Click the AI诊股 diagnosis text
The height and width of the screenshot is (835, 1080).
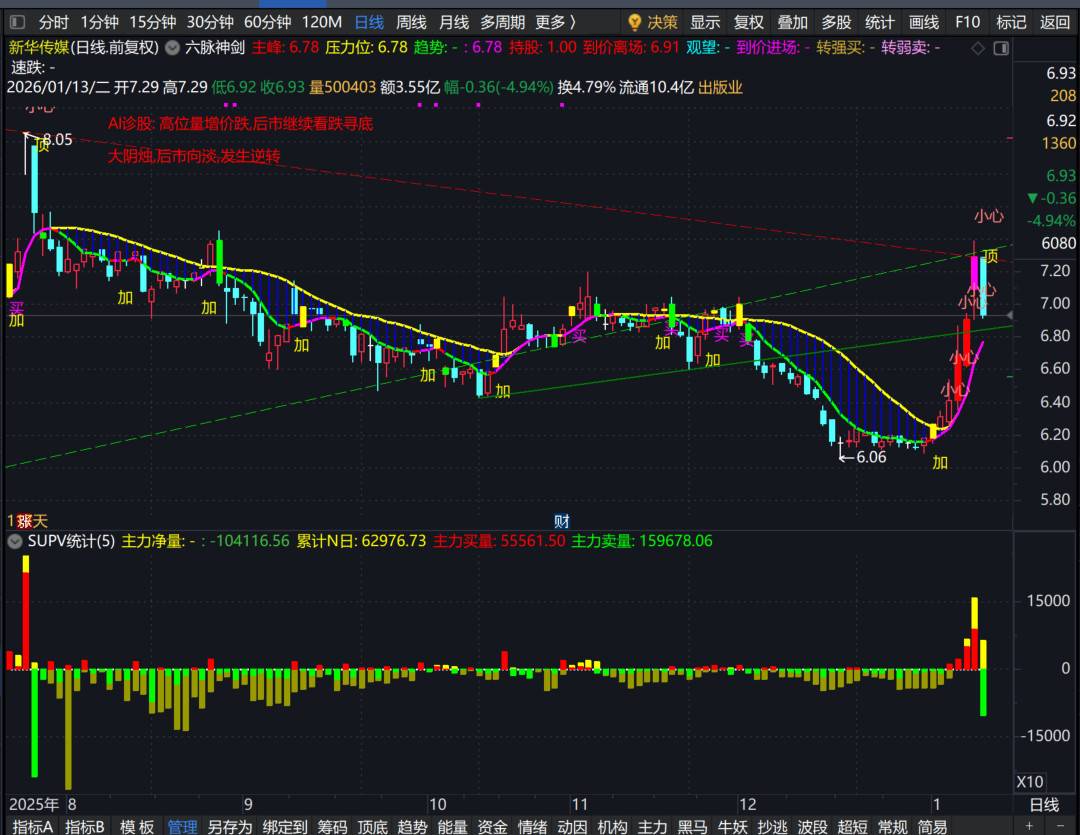[240, 124]
